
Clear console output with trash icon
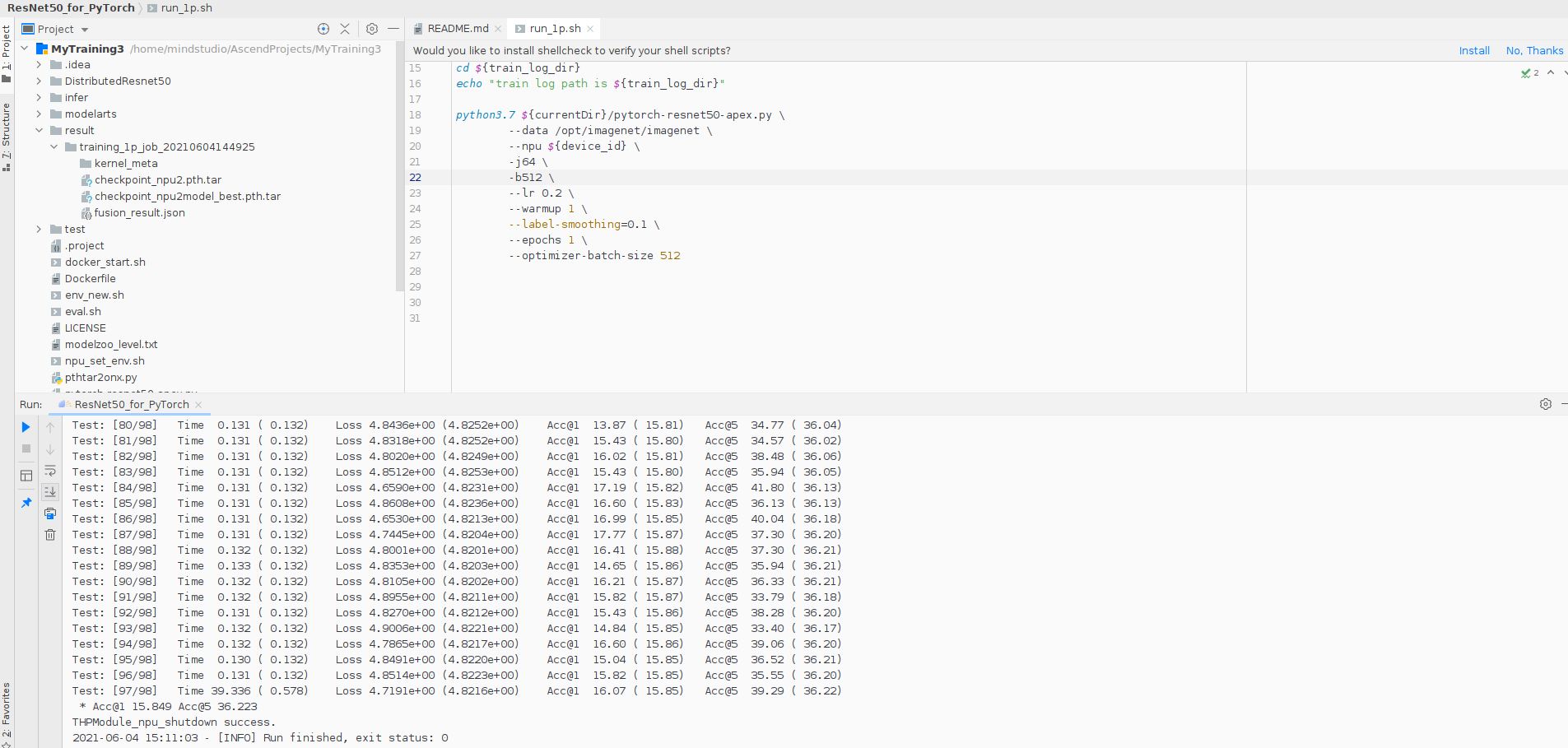pos(50,535)
